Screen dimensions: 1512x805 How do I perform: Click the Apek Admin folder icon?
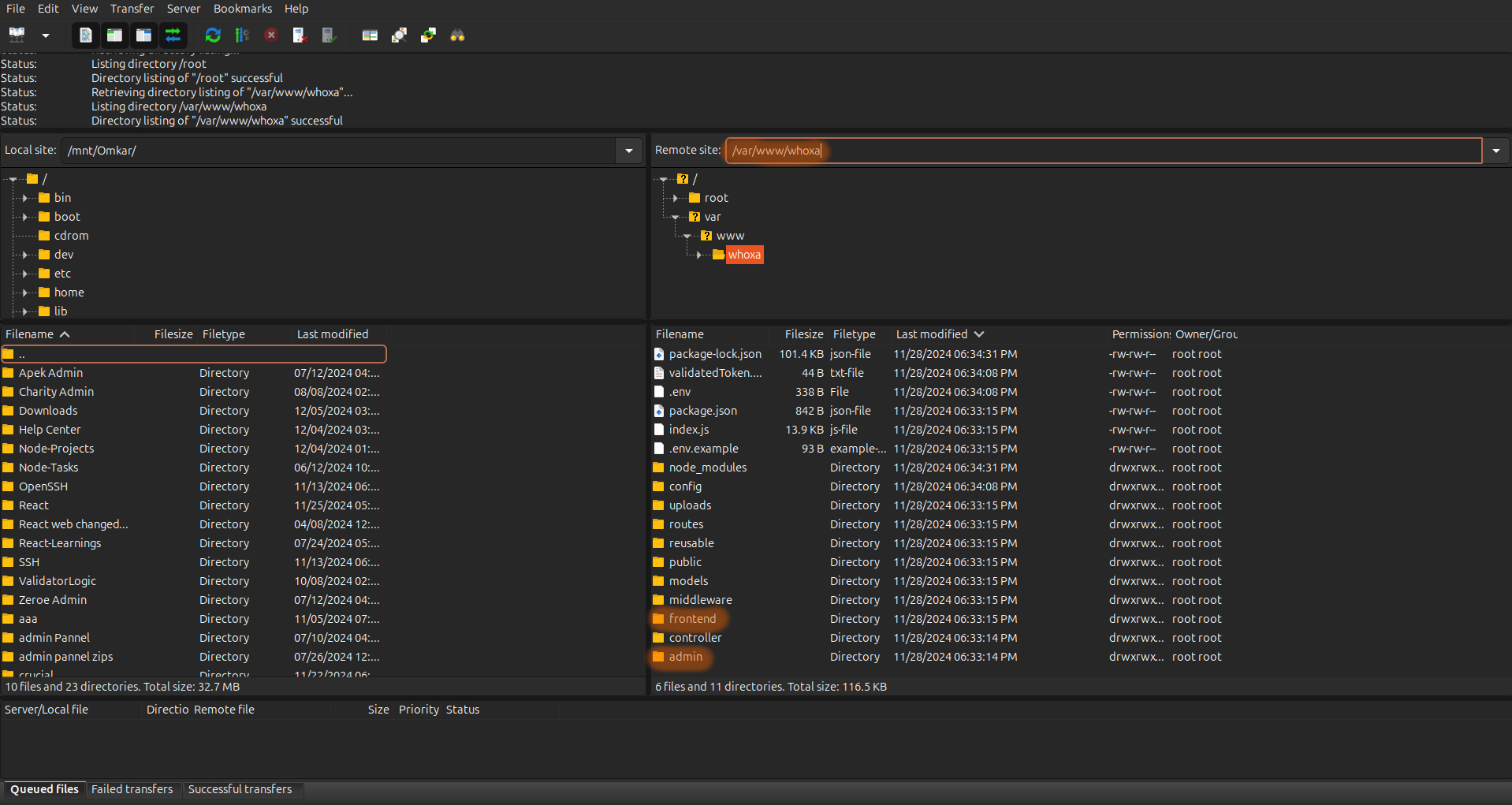coord(9,373)
